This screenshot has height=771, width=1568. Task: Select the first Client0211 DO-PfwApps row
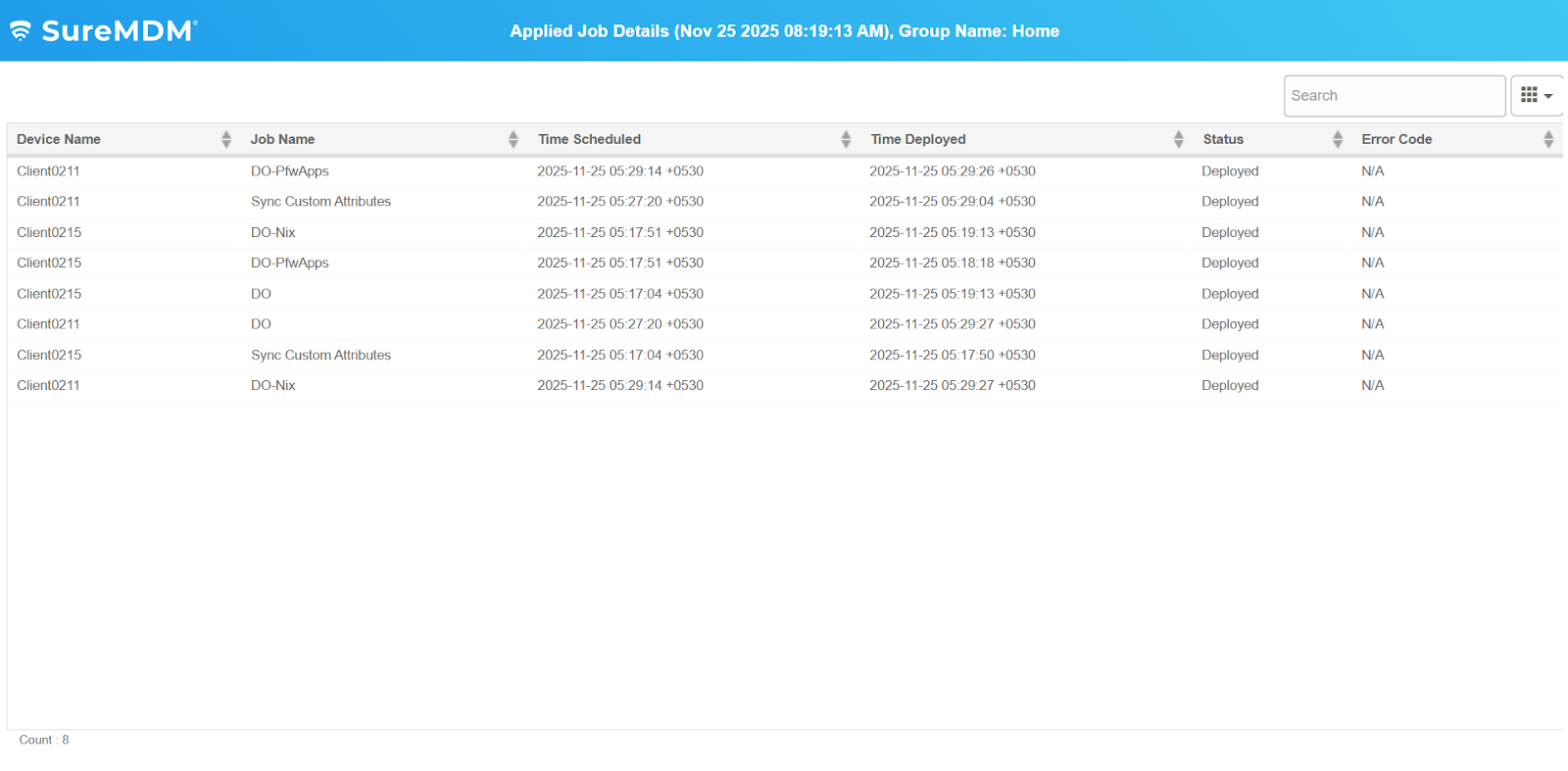click(x=48, y=170)
